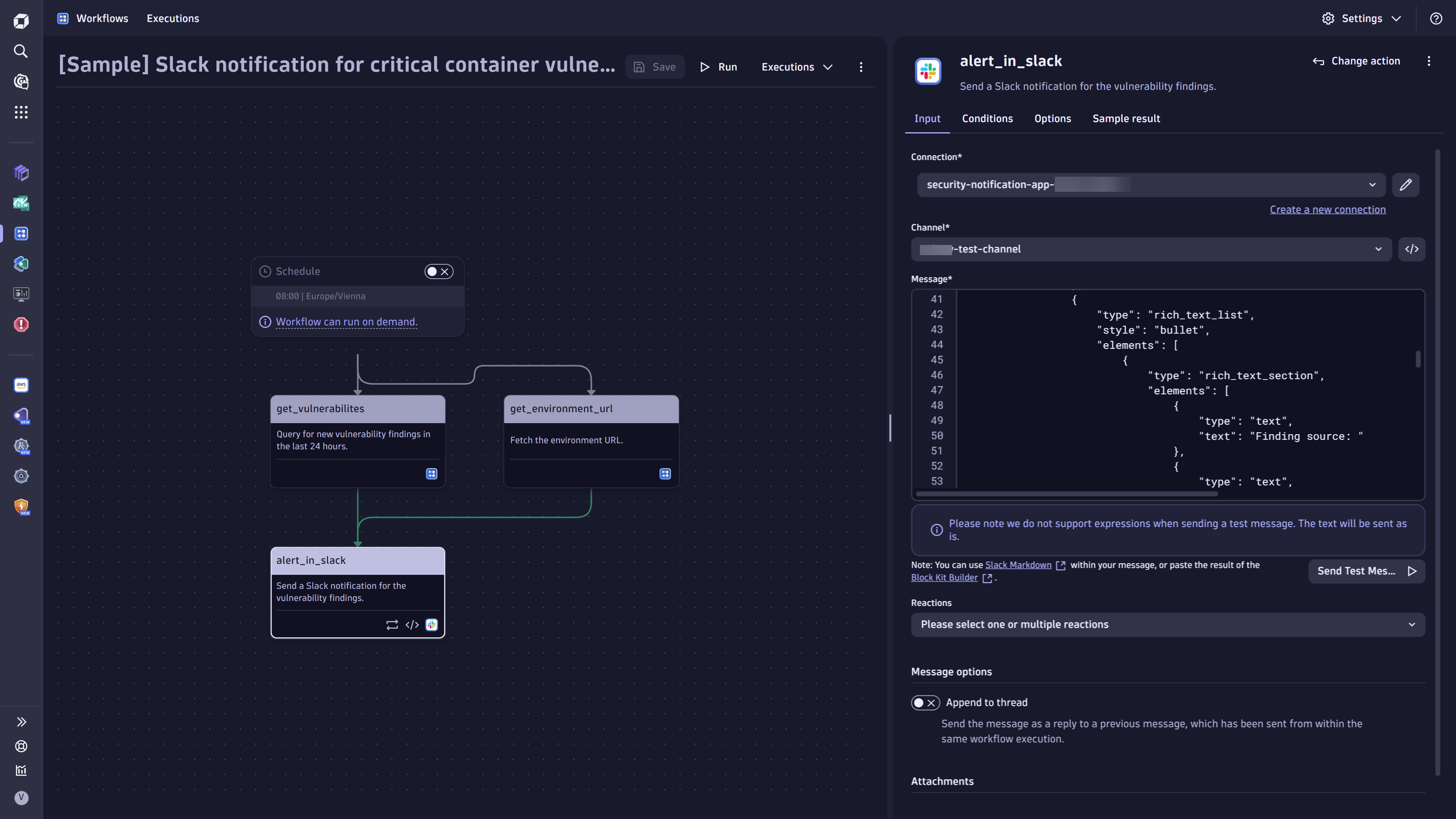Viewport: 1456px width, 819px height.
Task: Open the Block Kit Builder link
Action: click(944, 577)
